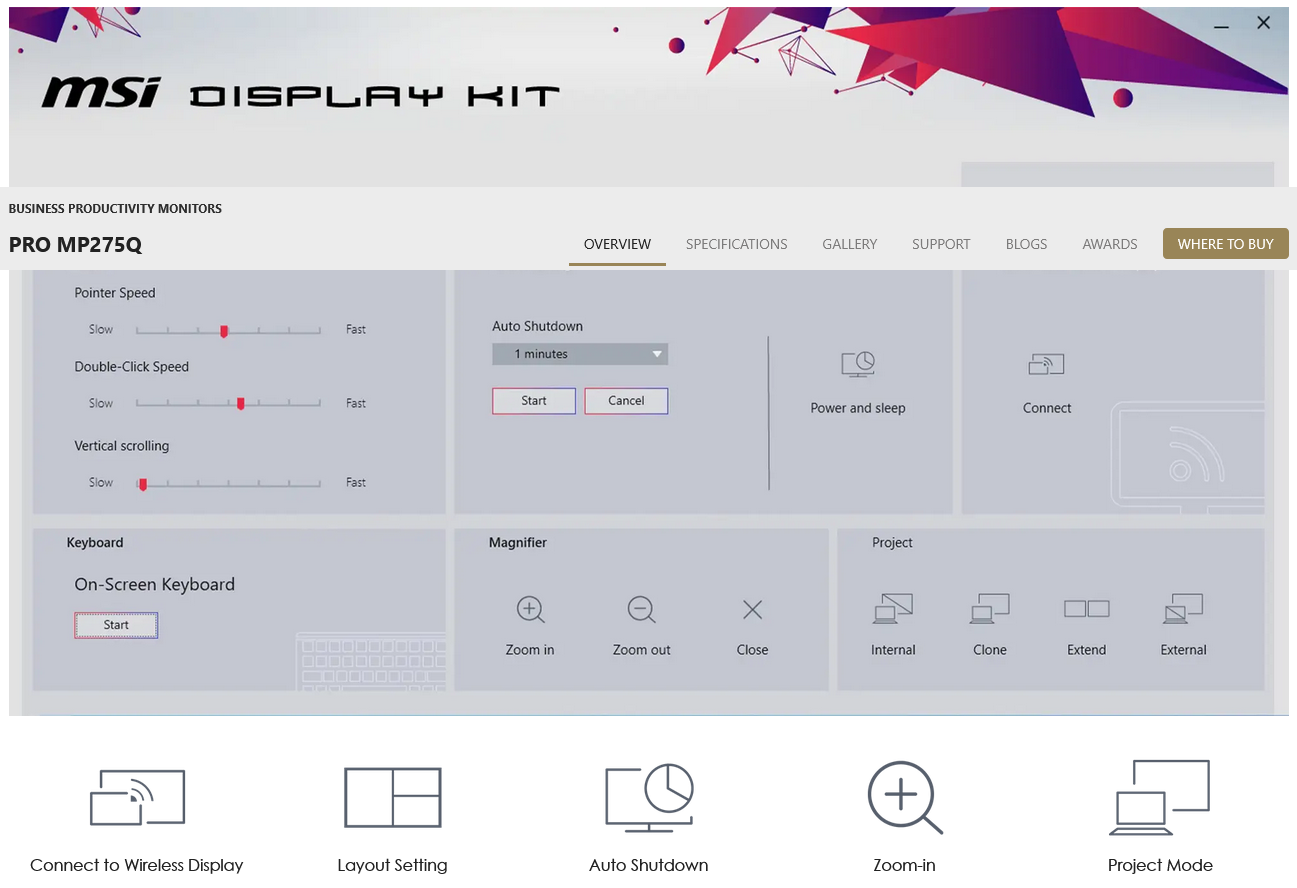
Task: Click the Magnifier section heading
Action: pos(518,543)
